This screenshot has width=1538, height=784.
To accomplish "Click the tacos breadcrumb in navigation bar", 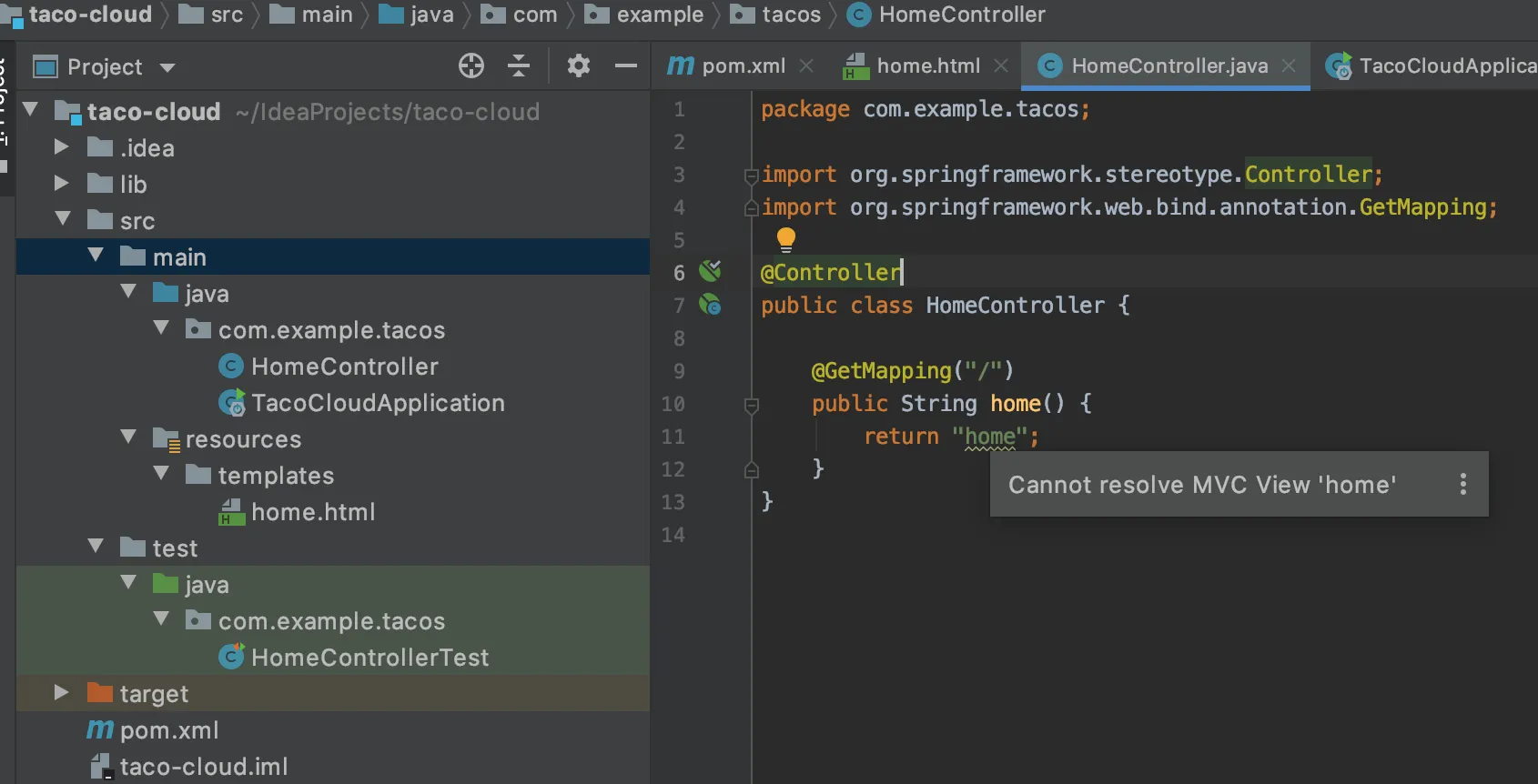I will [790, 15].
